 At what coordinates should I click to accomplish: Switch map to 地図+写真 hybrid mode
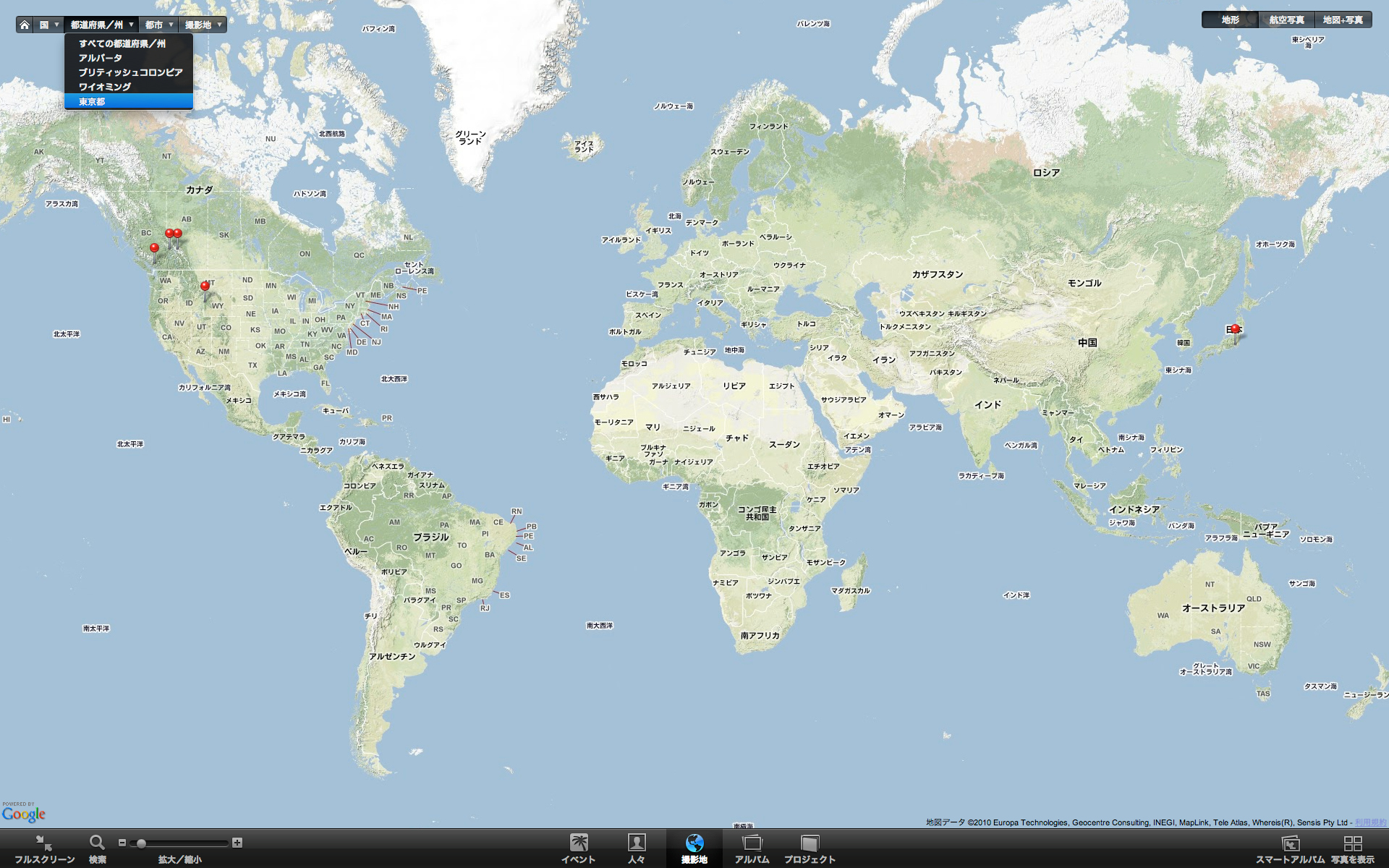(x=1343, y=20)
